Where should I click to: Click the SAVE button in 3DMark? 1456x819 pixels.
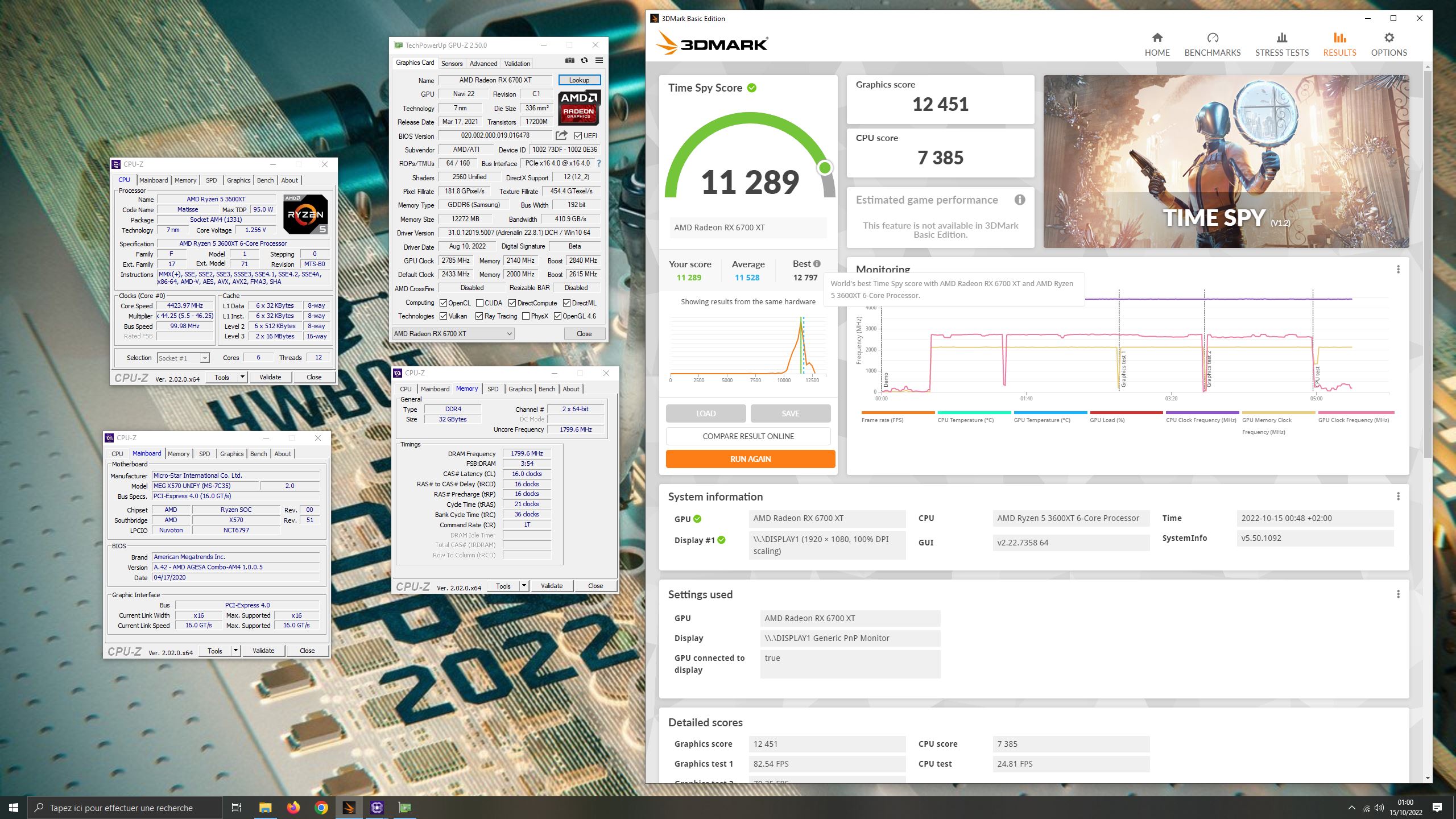point(790,413)
